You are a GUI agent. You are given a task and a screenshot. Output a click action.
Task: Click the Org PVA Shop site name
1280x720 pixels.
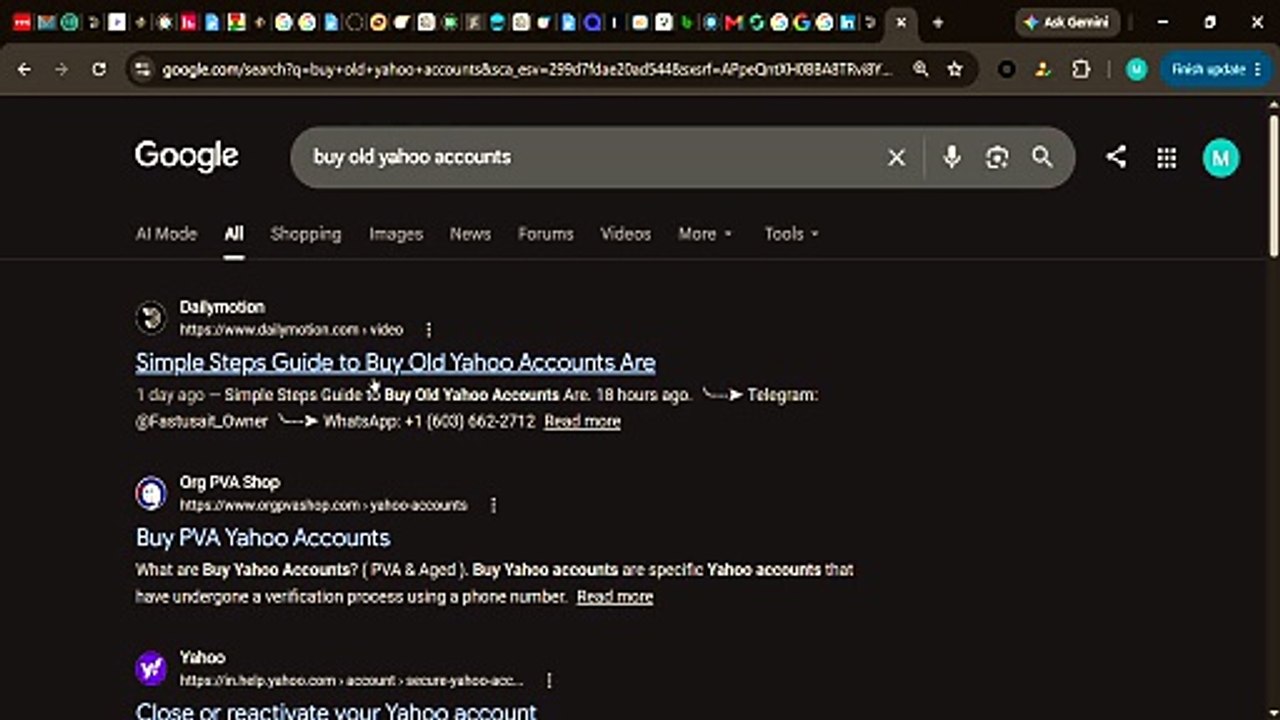229,482
